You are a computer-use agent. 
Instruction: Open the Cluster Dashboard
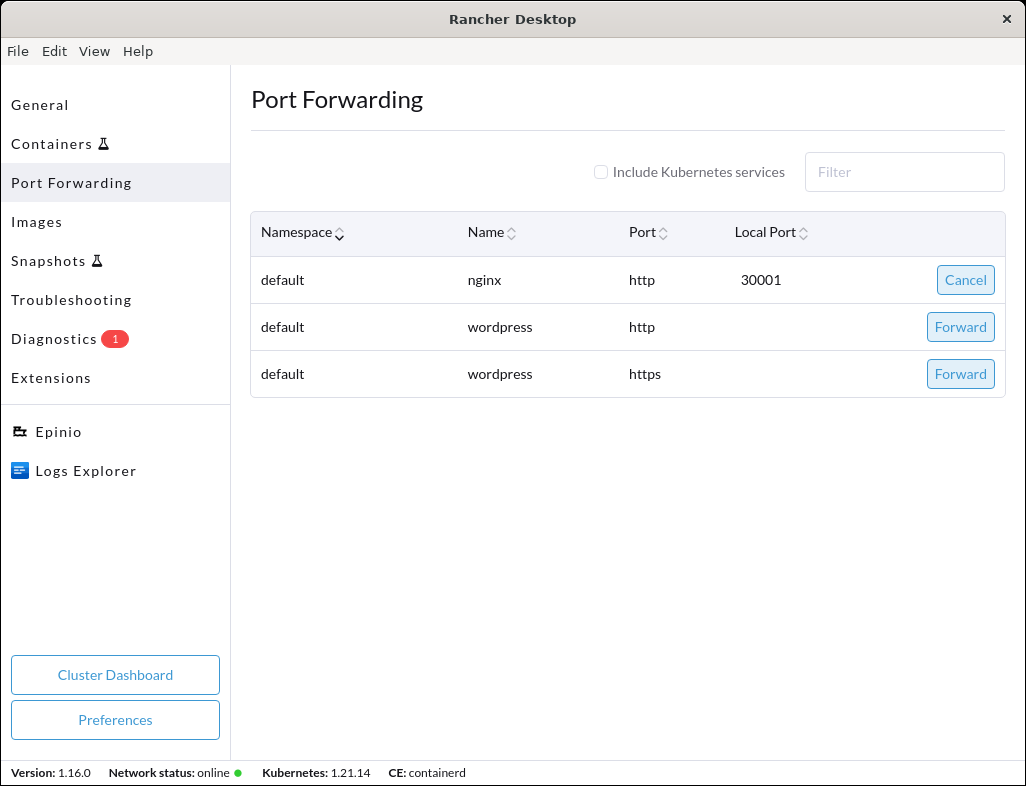(x=115, y=675)
